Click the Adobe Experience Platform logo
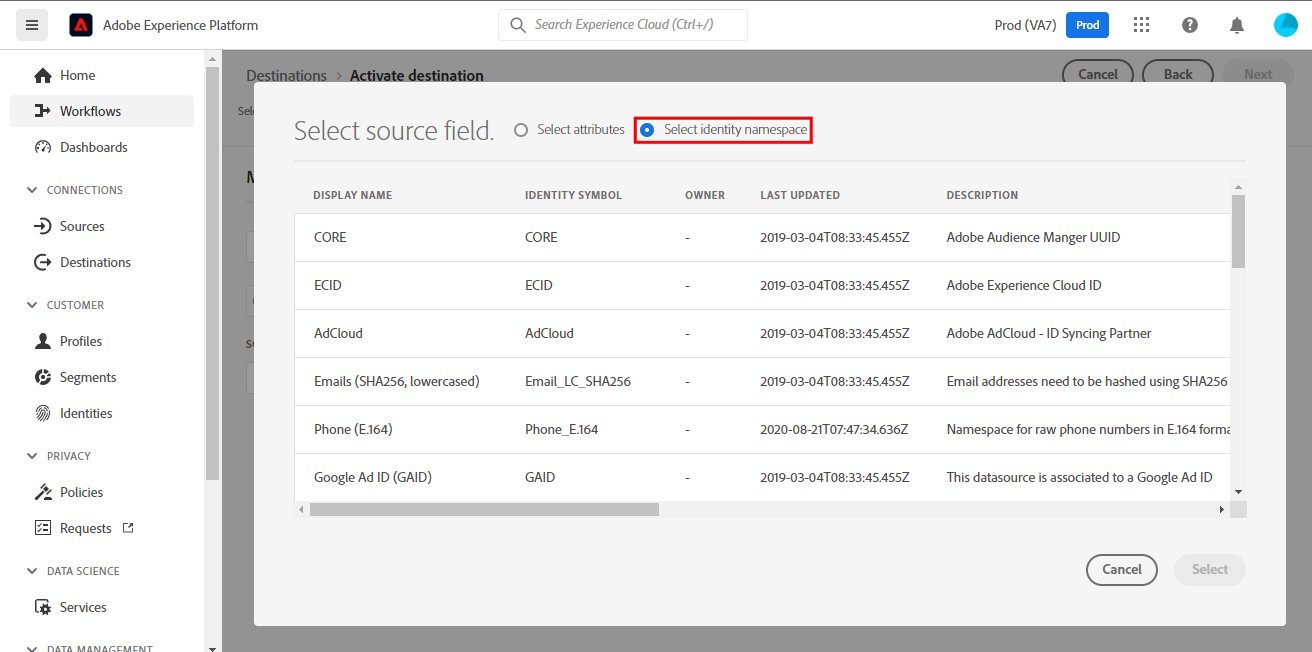1312x652 pixels. point(81,25)
